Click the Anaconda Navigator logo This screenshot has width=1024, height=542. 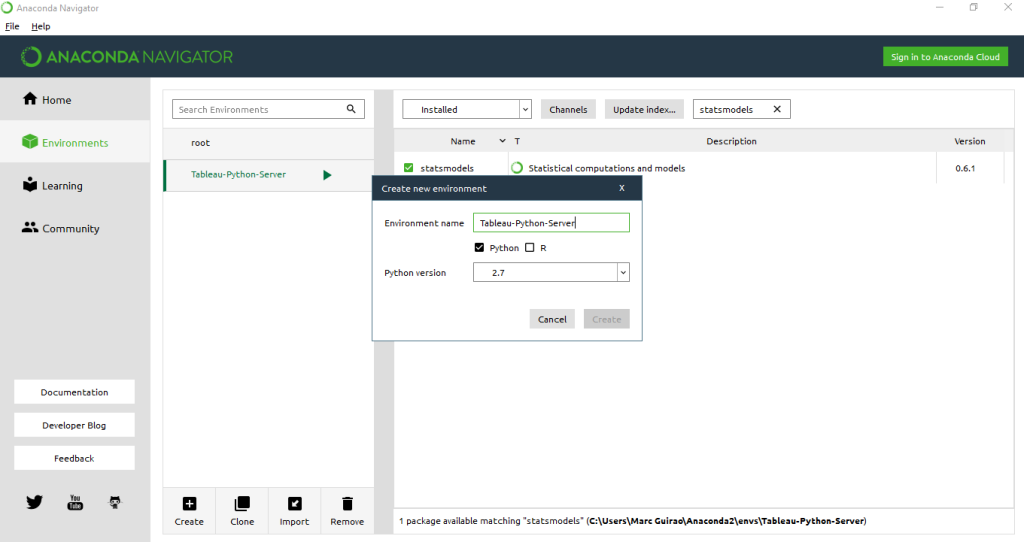[127, 57]
